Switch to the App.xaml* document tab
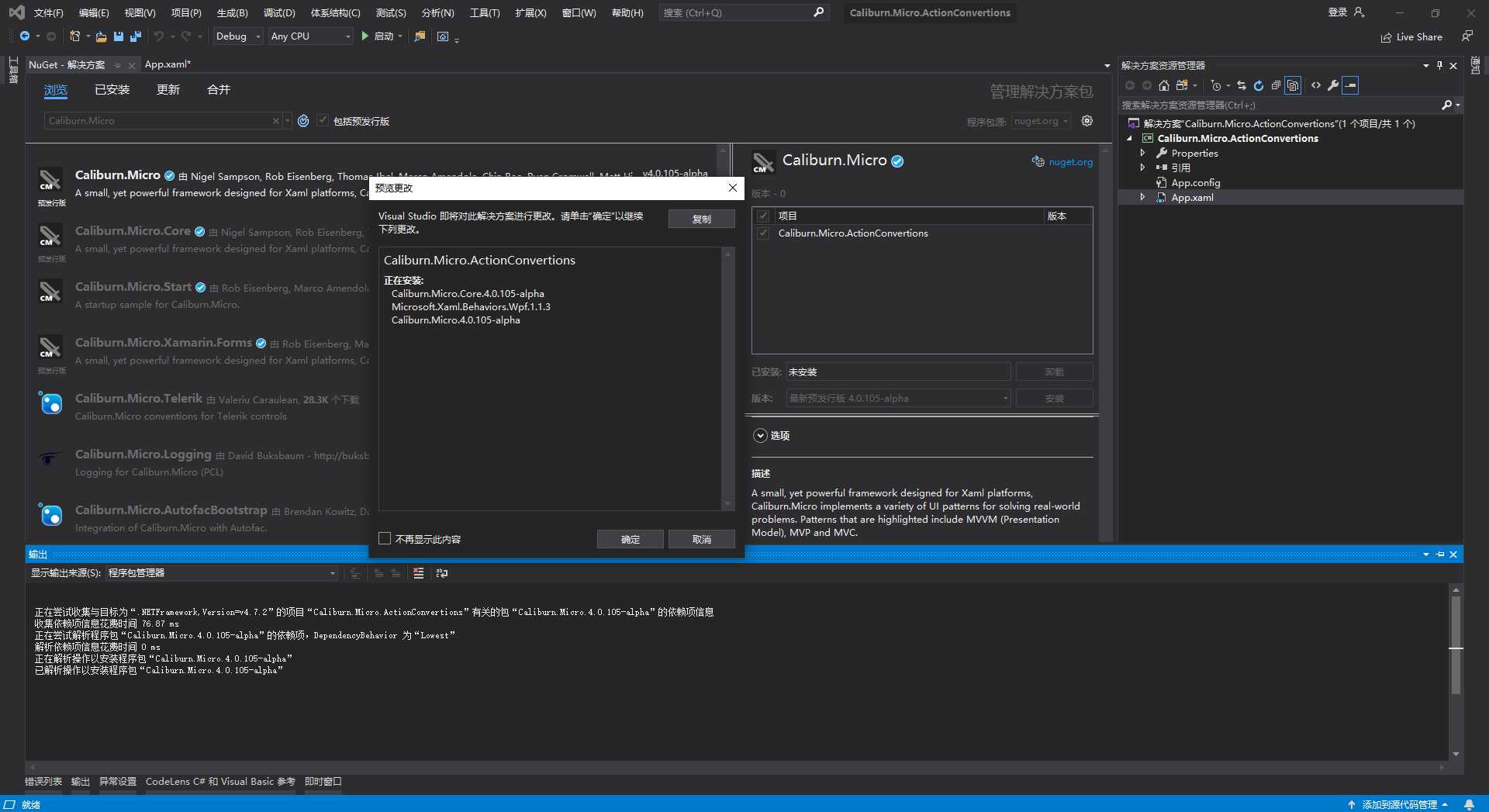The width and height of the screenshot is (1489, 812). pyautogui.click(x=168, y=64)
